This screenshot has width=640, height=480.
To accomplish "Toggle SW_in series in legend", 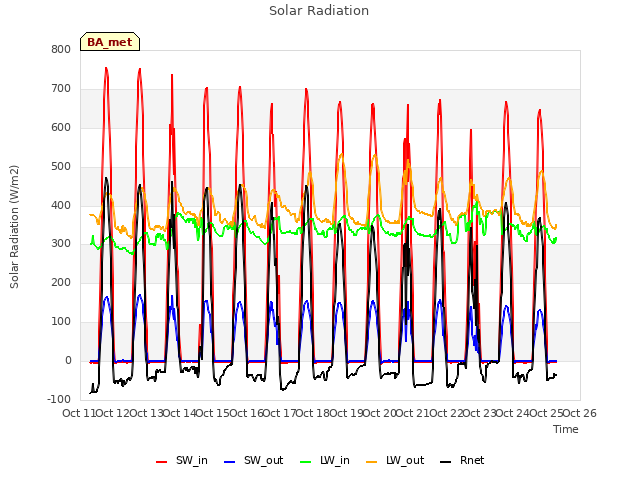I will [x=182, y=460].
